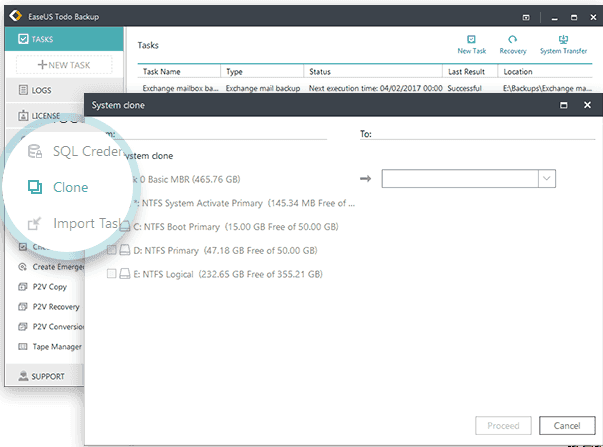Check the D: NTFS Primary partition
The width and height of the screenshot is (603, 447).
tap(112, 250)
